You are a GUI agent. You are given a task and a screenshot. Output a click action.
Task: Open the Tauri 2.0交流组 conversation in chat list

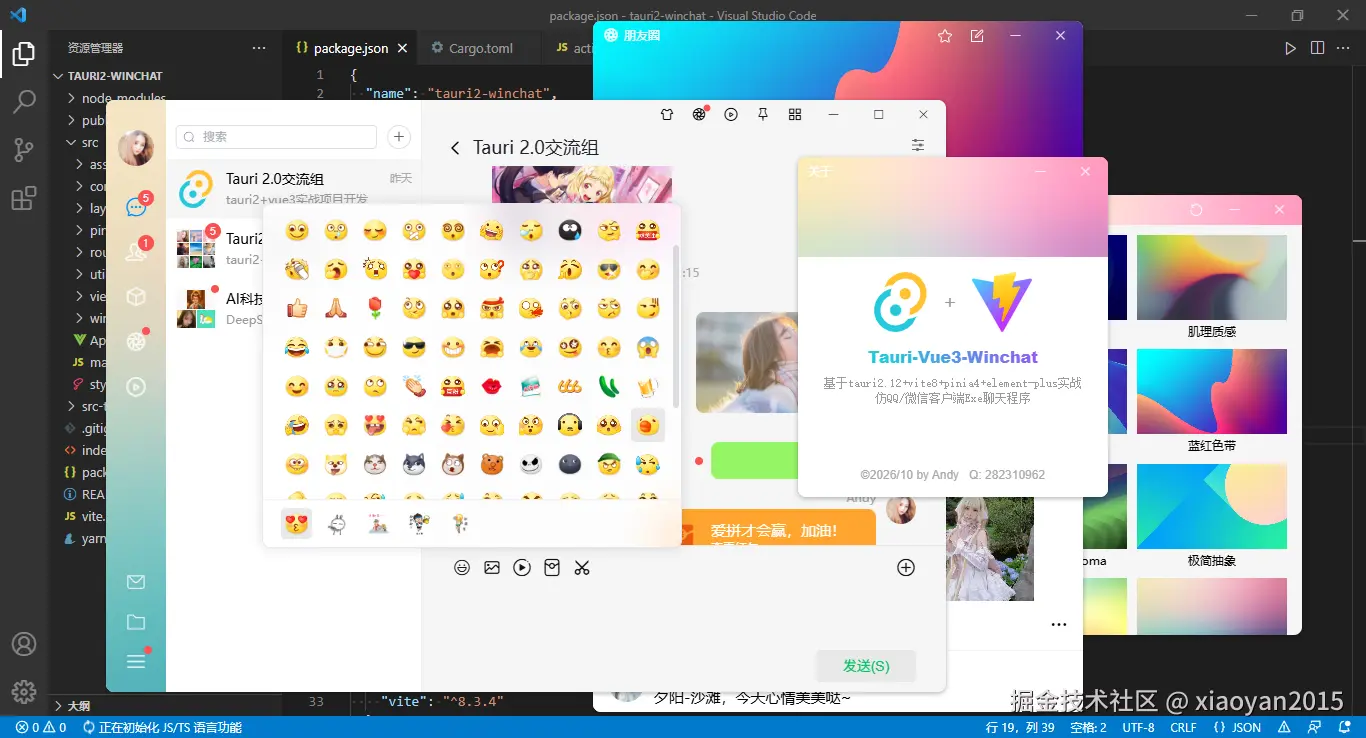[x=294, y=188]
